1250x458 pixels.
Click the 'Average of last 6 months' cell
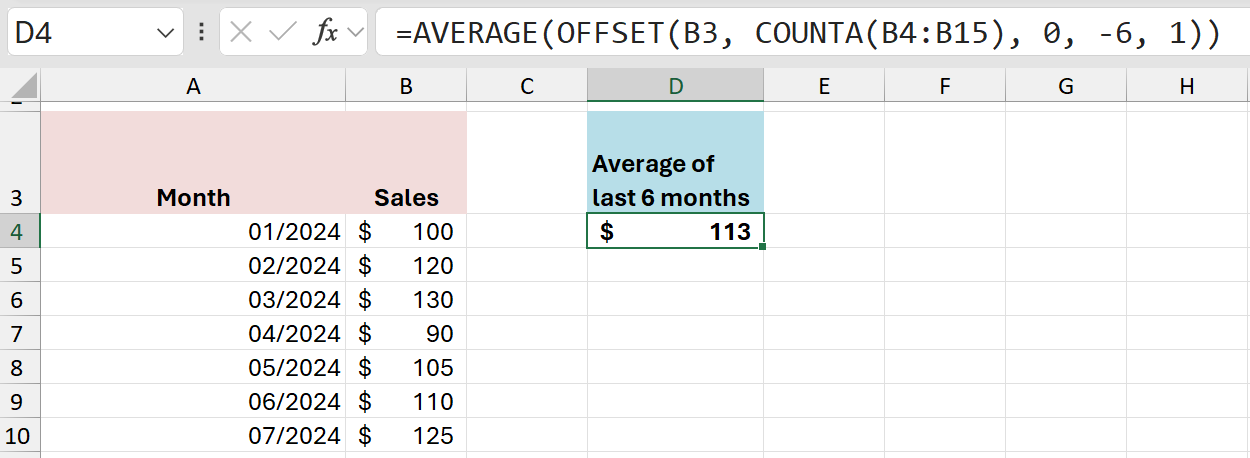pyautogui.click(x=676, y=162)
